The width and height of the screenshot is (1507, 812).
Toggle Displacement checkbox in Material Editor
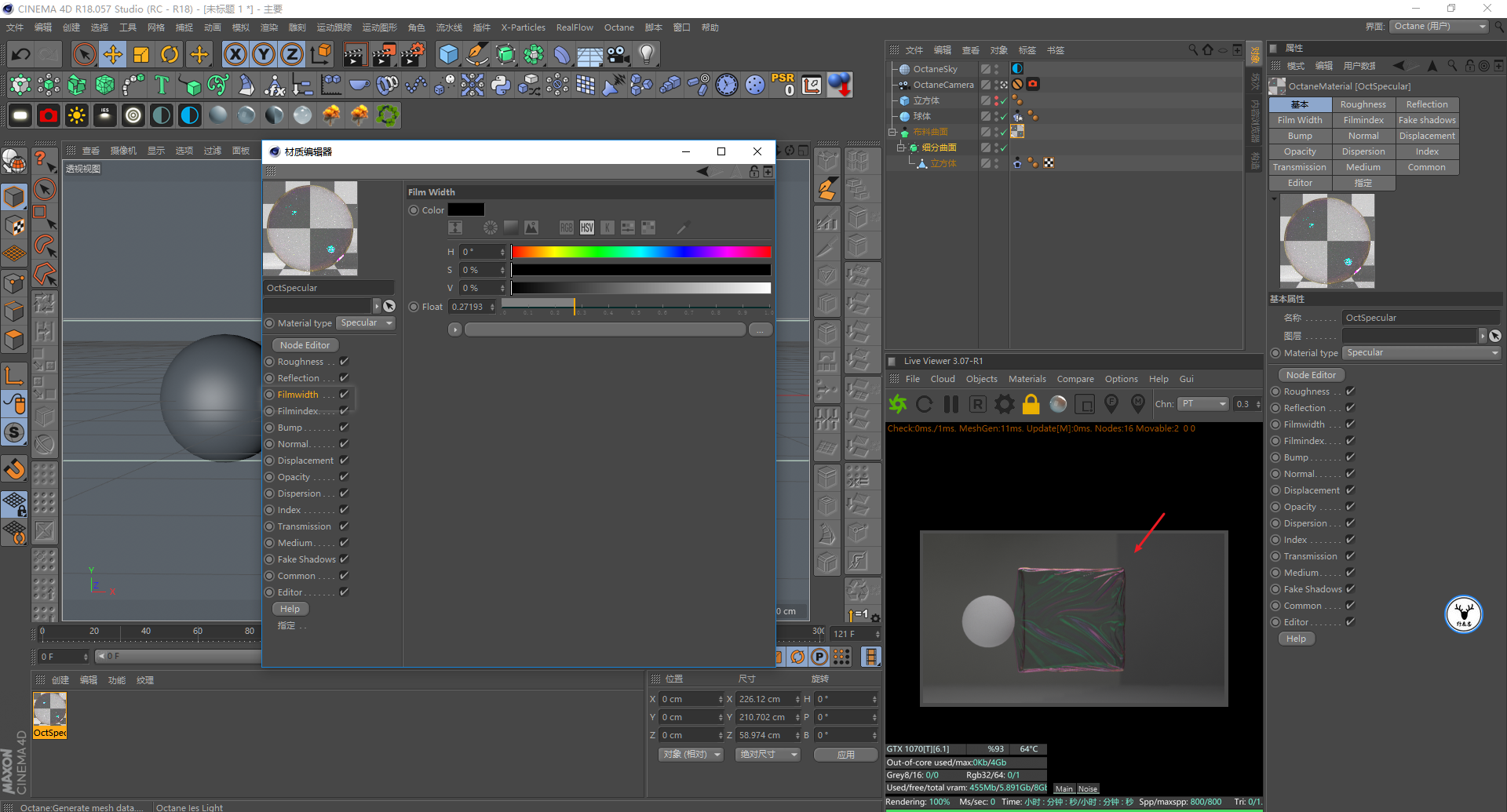coord(344,461)
